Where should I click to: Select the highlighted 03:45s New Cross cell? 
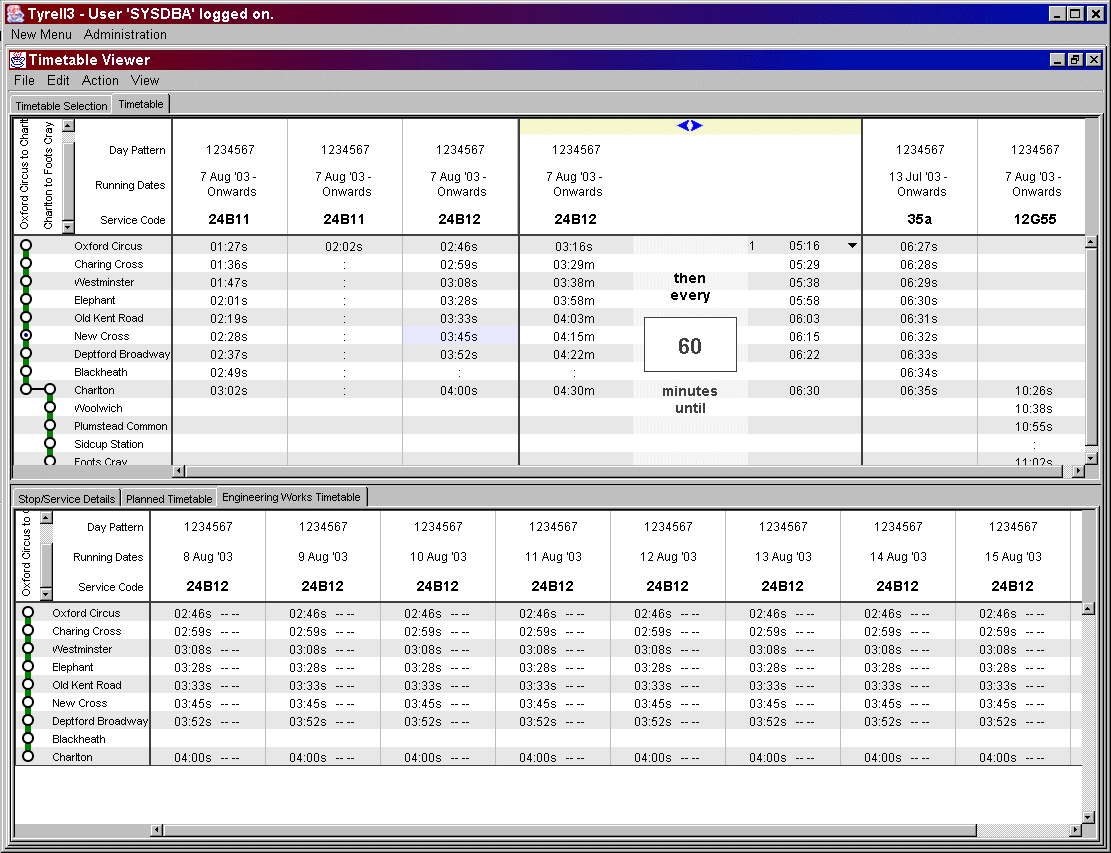459,336
